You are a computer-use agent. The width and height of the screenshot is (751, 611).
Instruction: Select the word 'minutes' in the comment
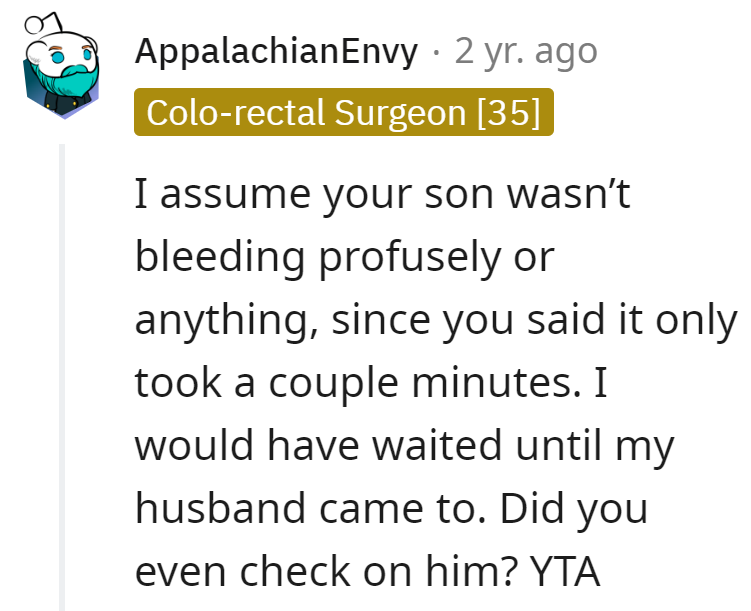493,383
